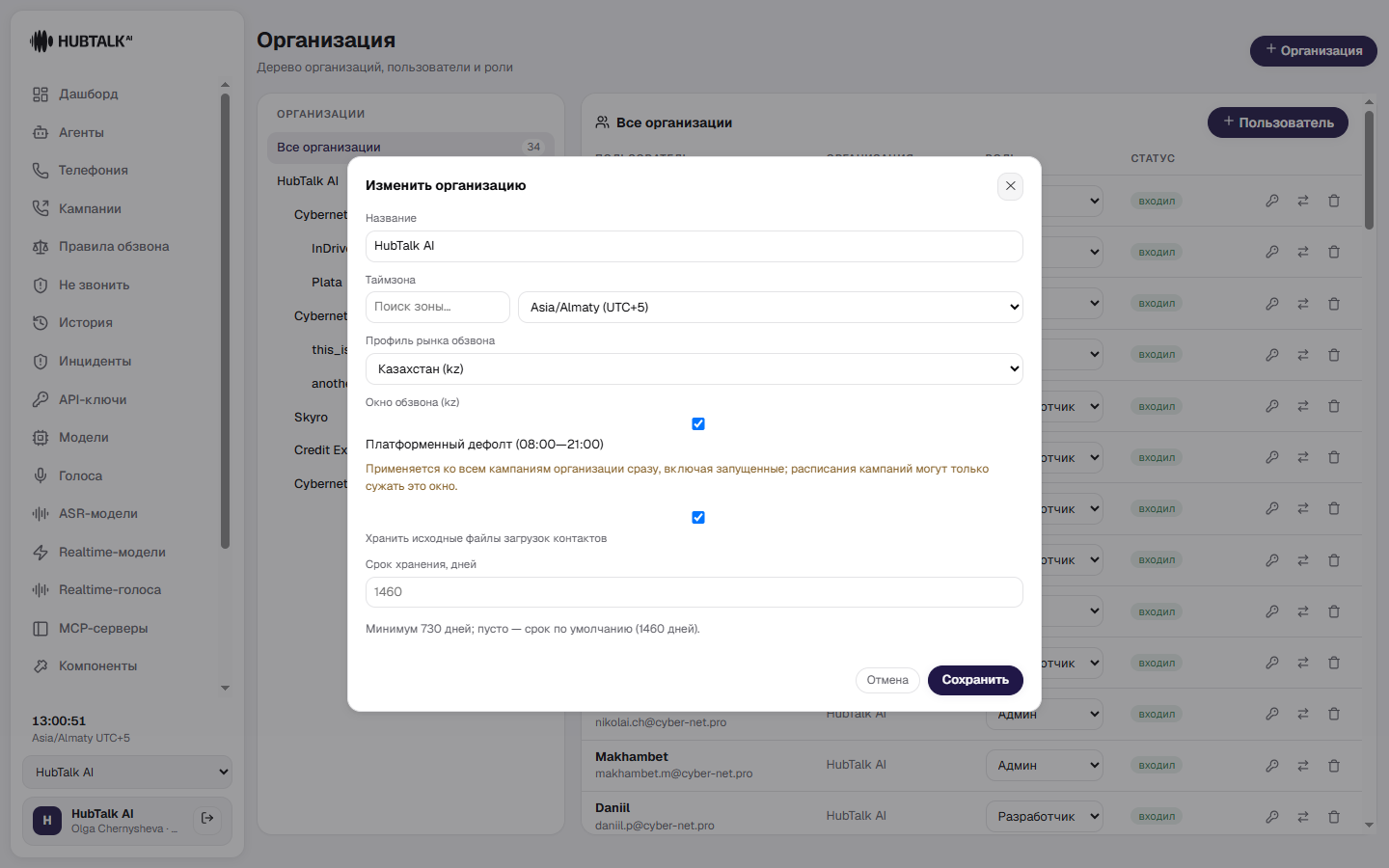This screenshot has height=868, width=1389.
Task: Toggle the Хранить исходные файлы загрузок checkbox
Action: tap(698, 518)
